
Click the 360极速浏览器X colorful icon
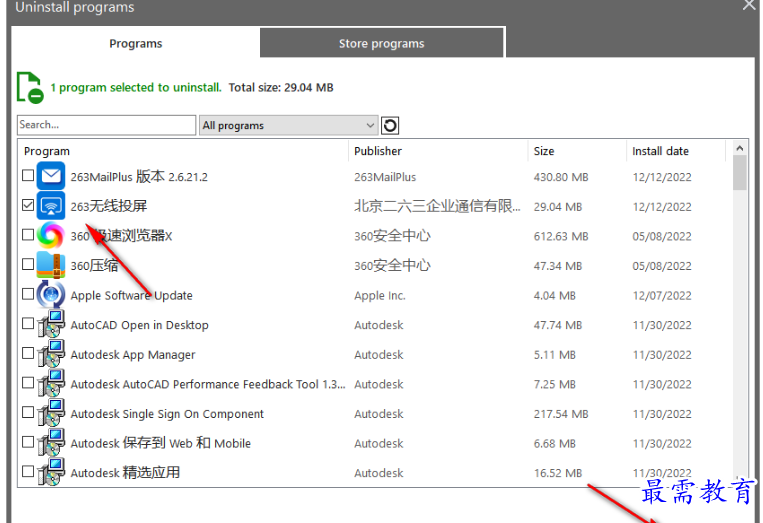click(x=51, y=235)
